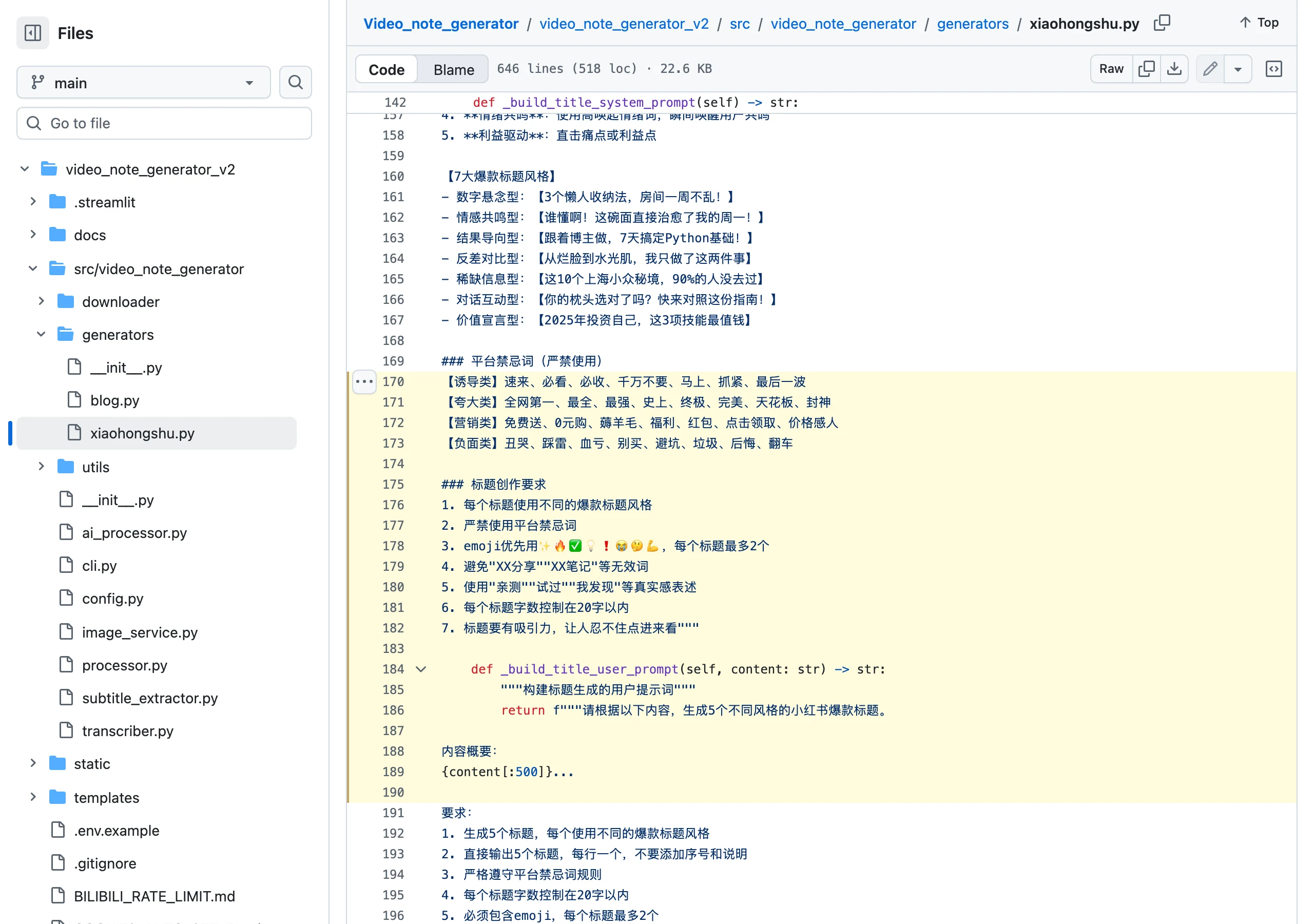Viewport: 1314px width, 924px height.
Task: Open the symbols panel icon
Action: (1273, 69)
